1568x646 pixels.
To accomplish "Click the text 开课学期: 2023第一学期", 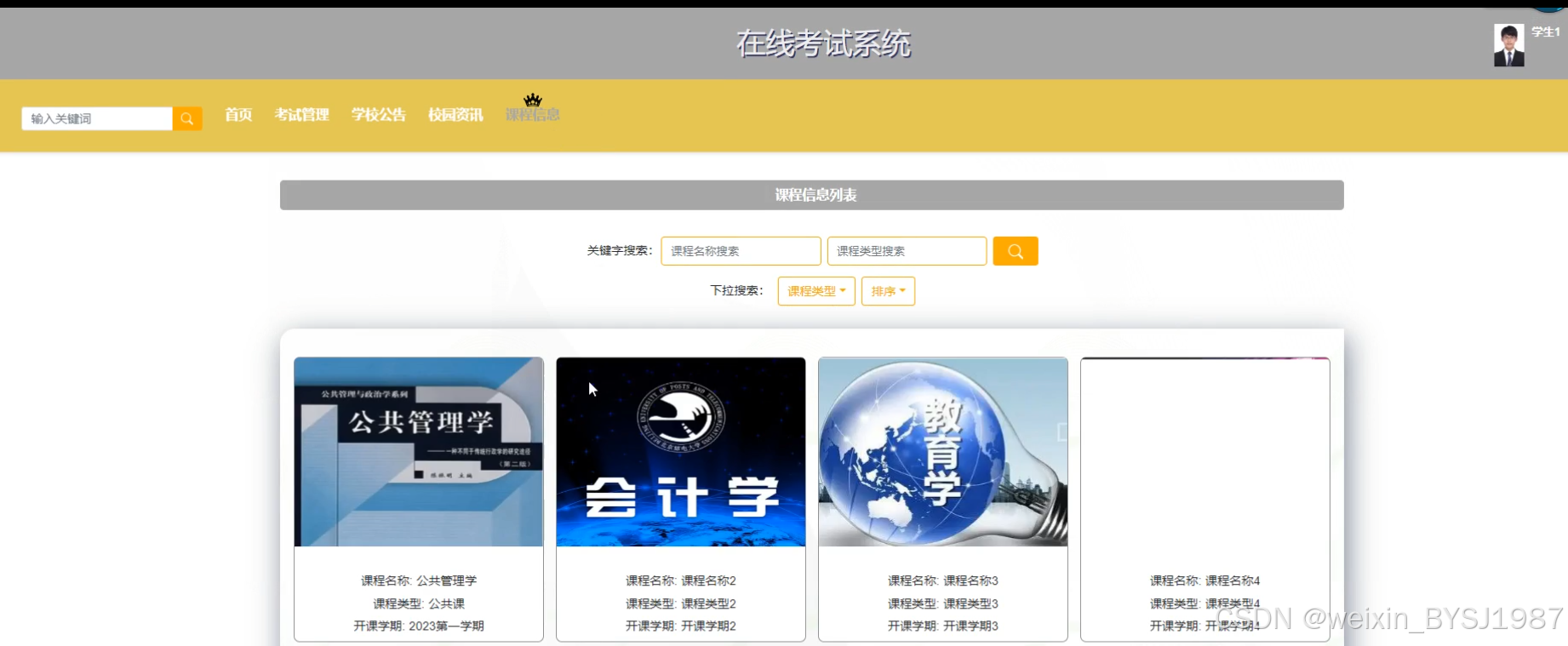I will pos(419,626).
